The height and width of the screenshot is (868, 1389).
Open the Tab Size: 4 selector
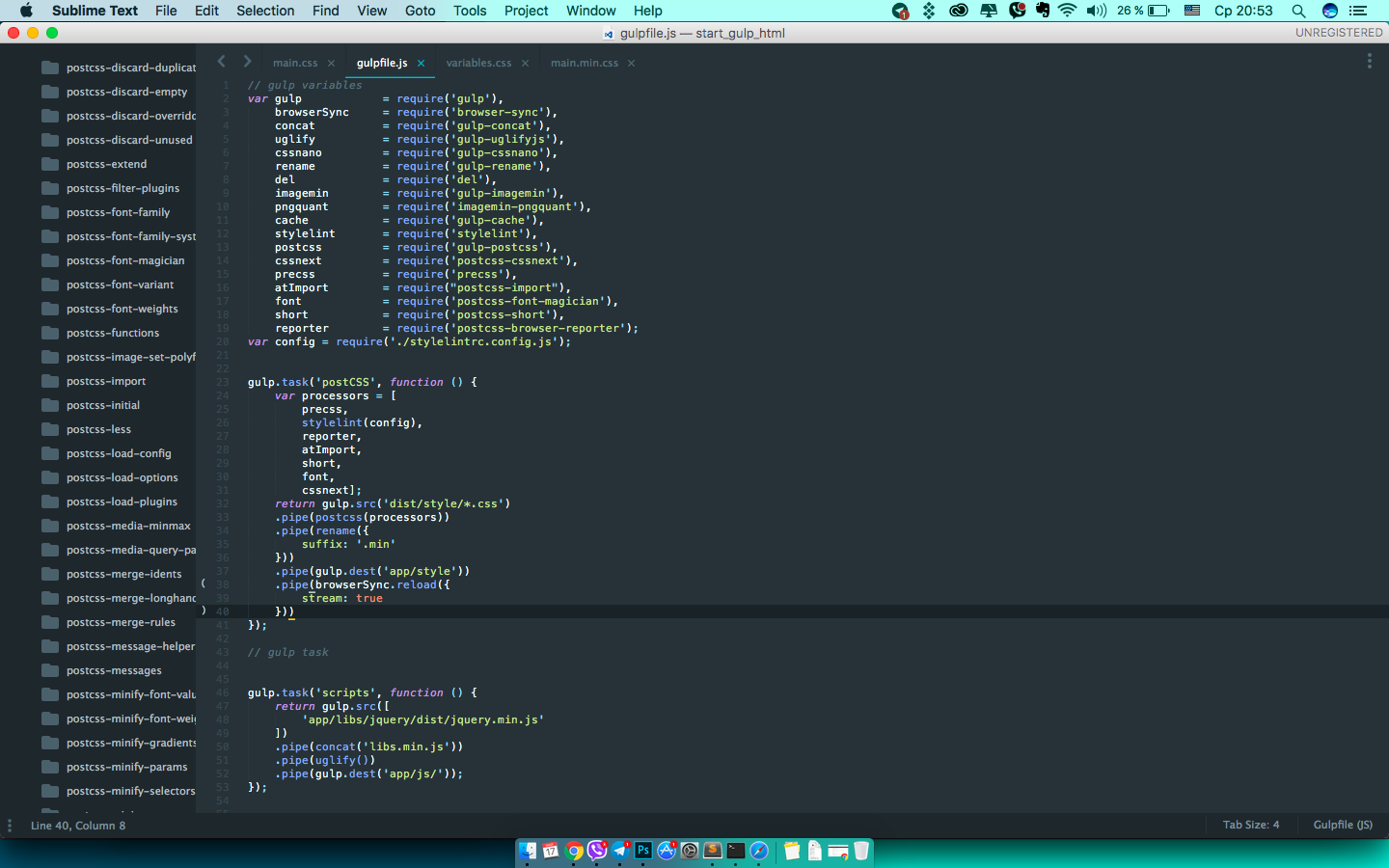coord(1251,825)
